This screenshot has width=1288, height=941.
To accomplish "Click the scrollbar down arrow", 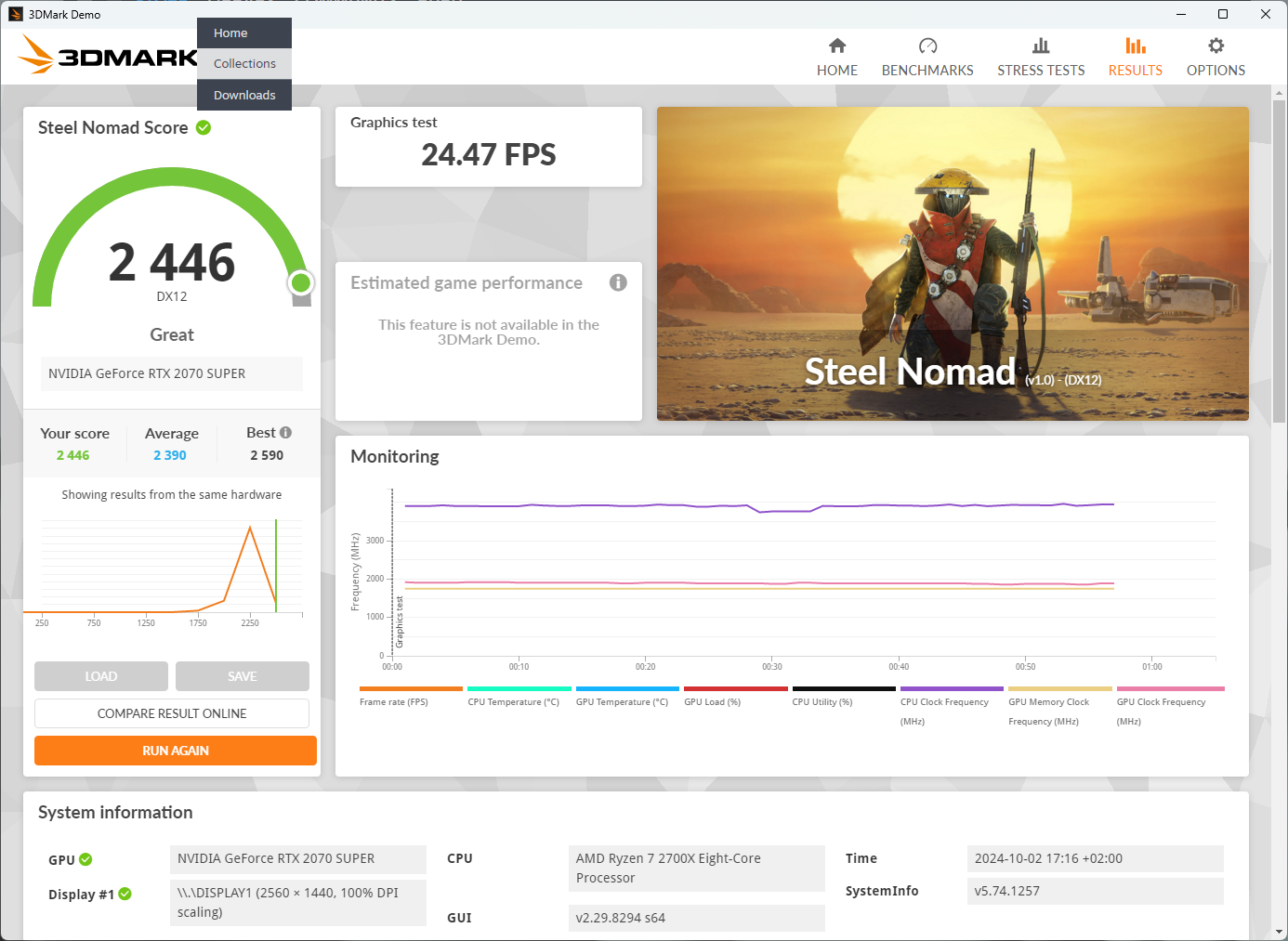I will [x=1280, y=931].
